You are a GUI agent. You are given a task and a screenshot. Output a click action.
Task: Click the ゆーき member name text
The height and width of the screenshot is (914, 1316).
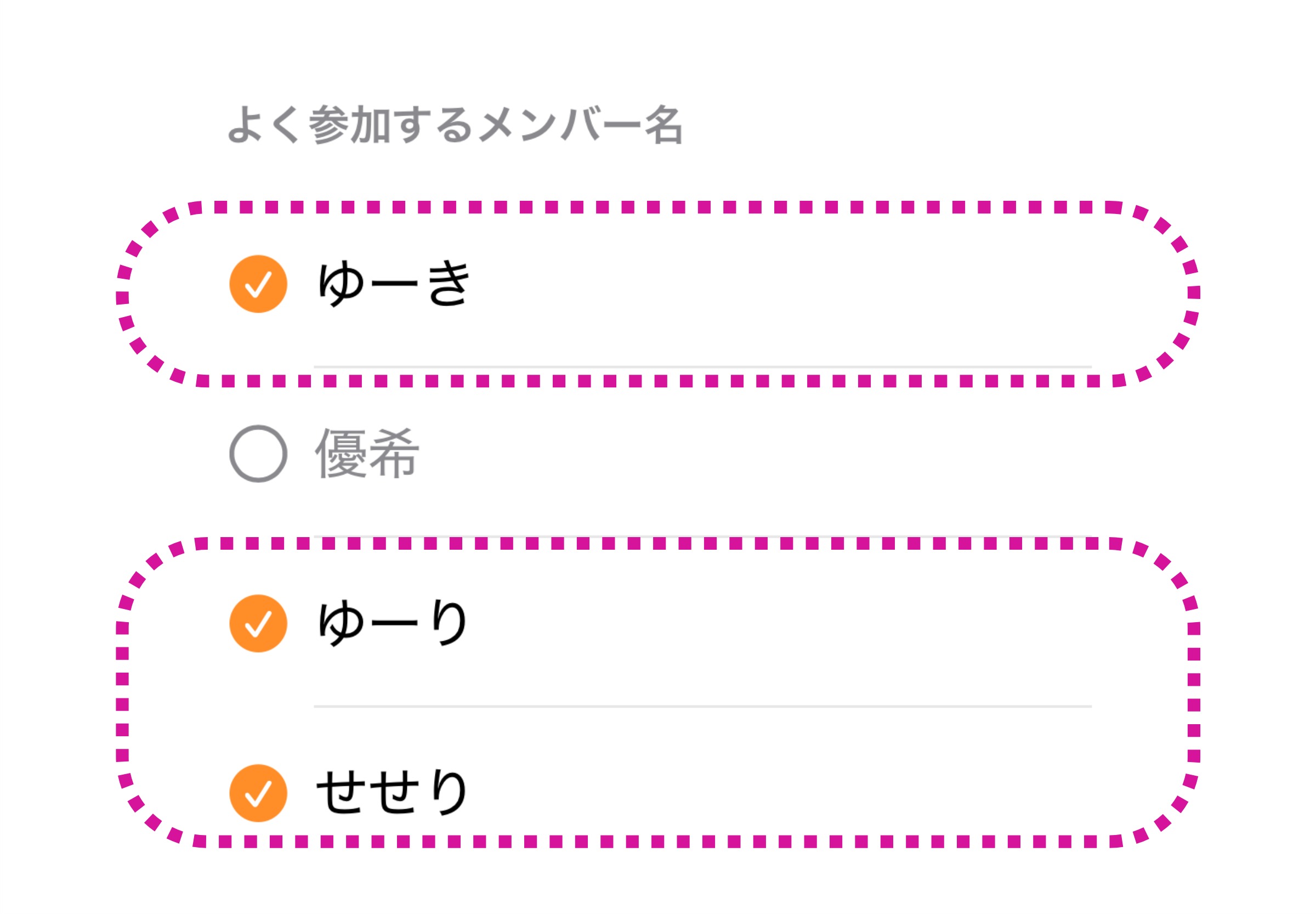tap(393, 284)
